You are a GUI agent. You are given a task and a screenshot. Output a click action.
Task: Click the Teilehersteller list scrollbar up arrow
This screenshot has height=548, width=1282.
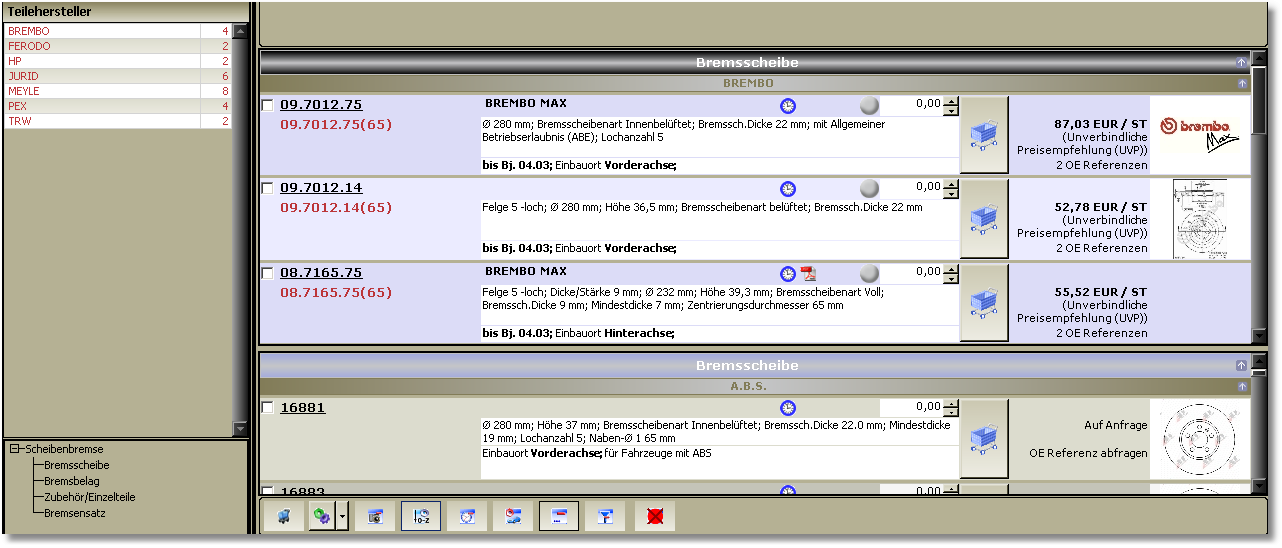pos(240,31)
